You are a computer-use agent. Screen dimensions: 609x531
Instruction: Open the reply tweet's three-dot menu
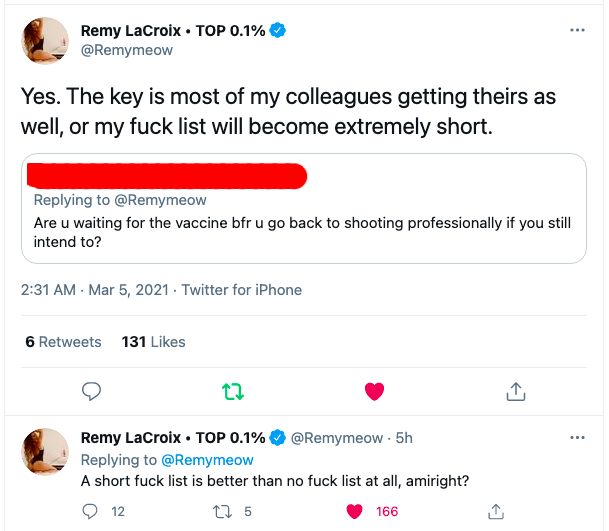[577, 438]
